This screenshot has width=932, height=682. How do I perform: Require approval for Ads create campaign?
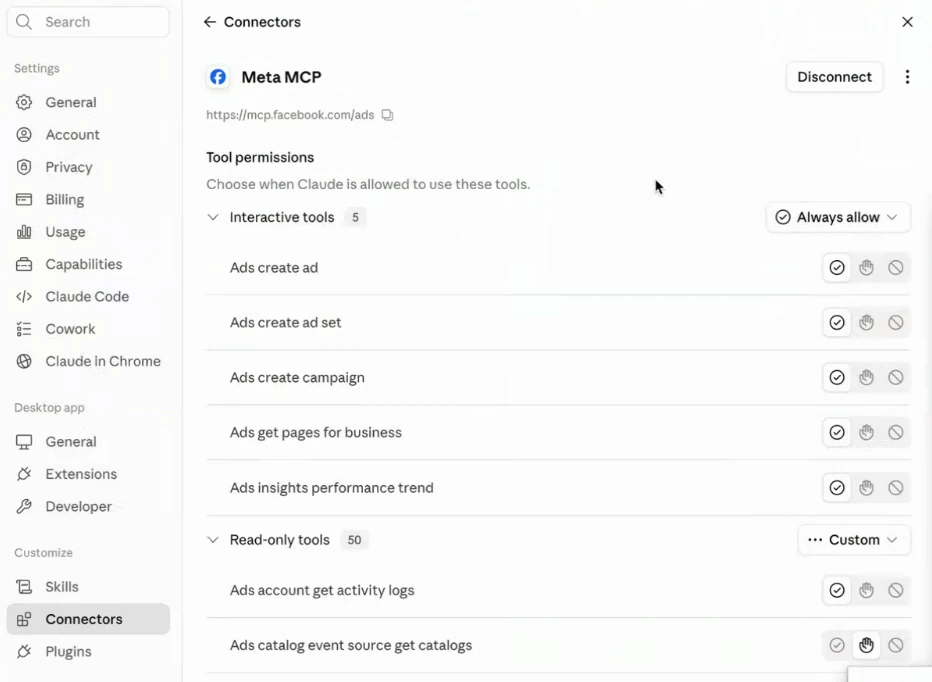(867, 378)
